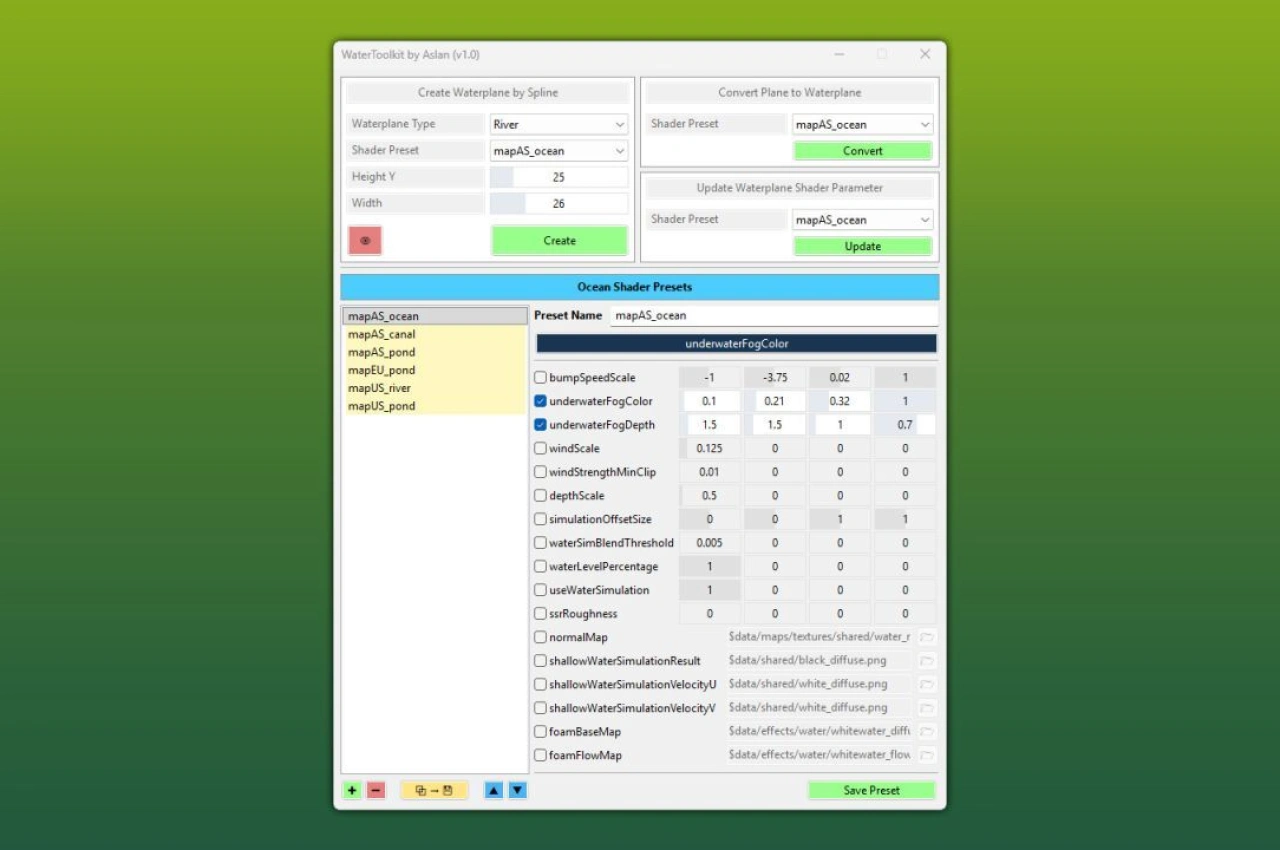Browse for the normalMap texture file

click(x=926, y=637)
